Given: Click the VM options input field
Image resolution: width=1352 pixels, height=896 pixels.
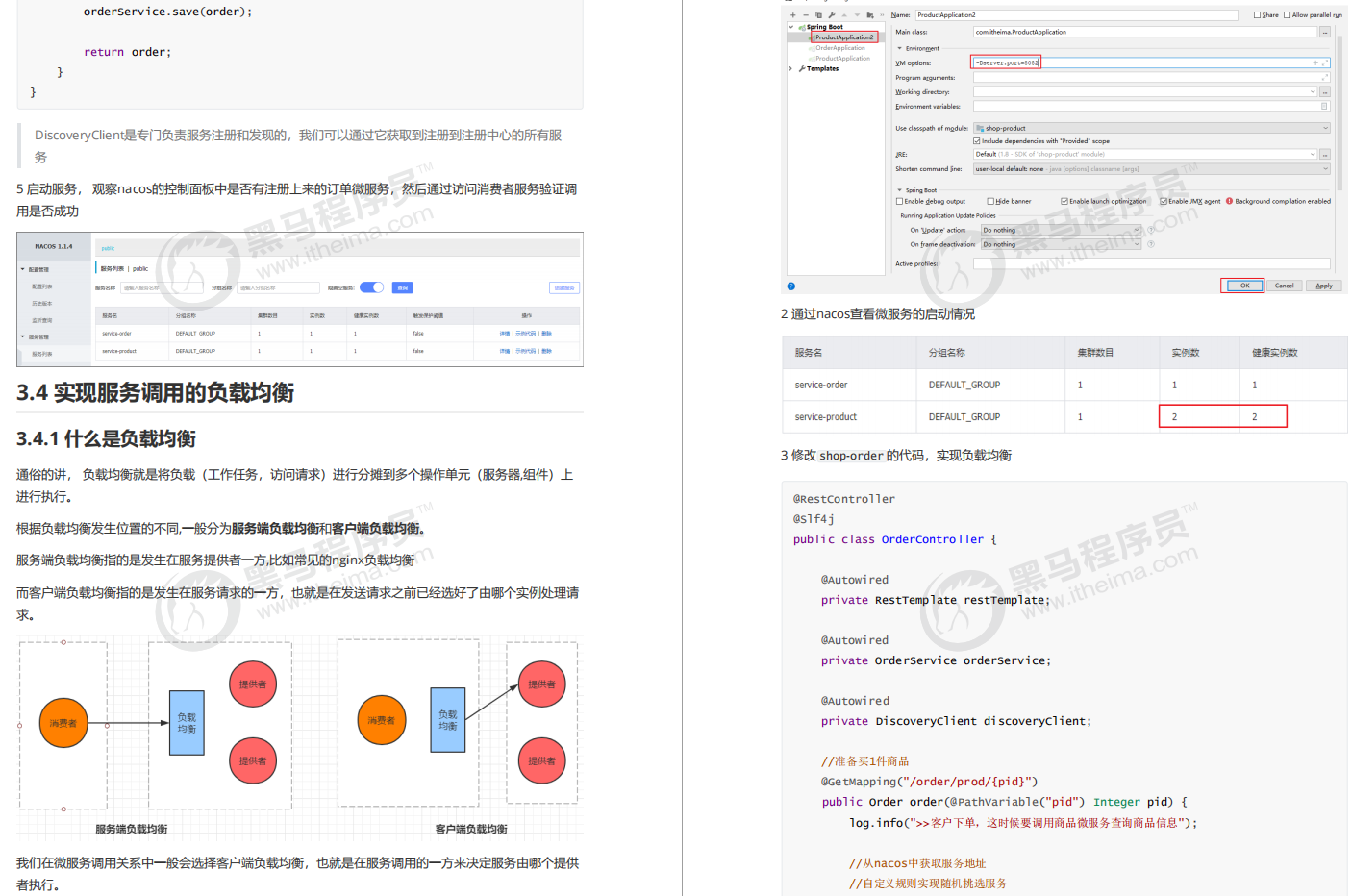Looking at the screenshot, I should pos(1150,62).
